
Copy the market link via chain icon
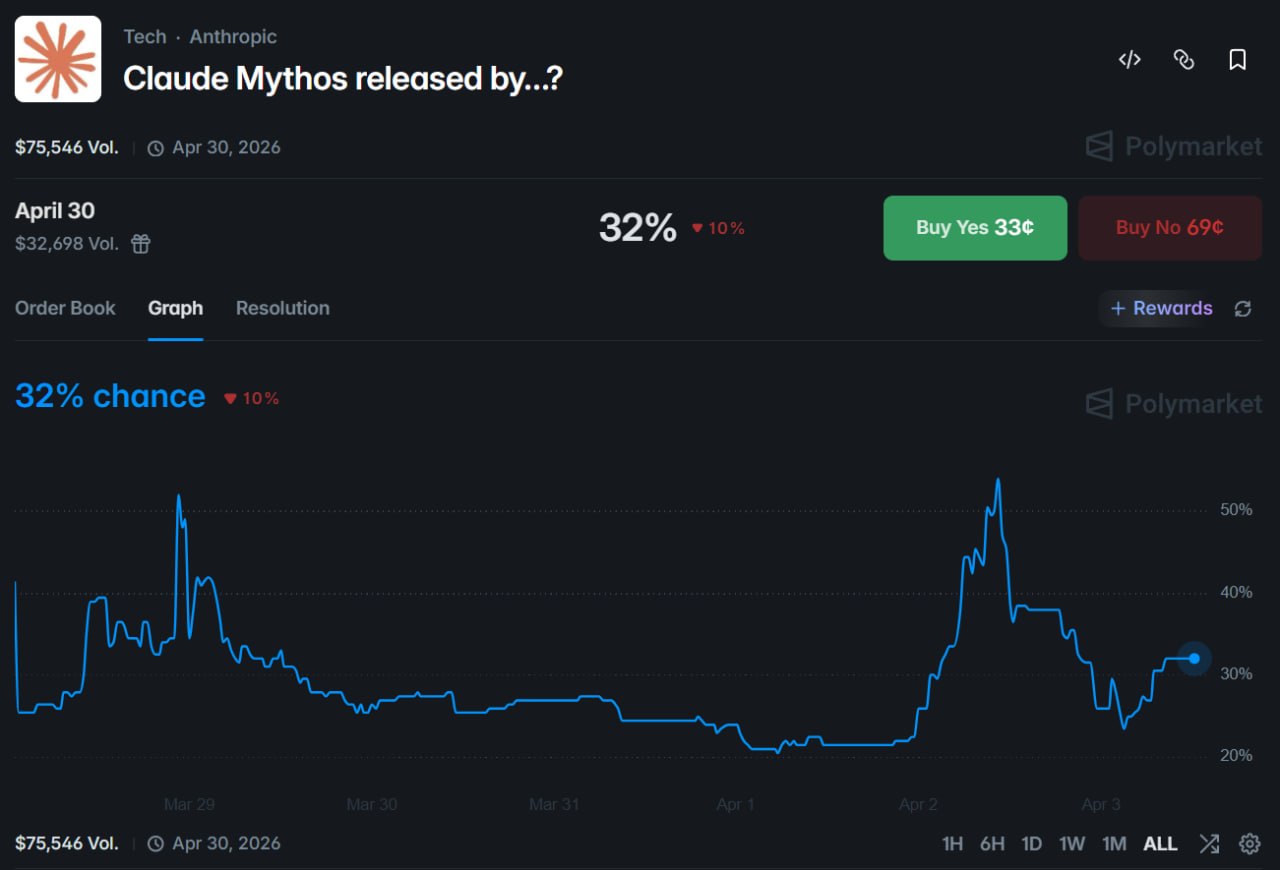pos(1183,60)
